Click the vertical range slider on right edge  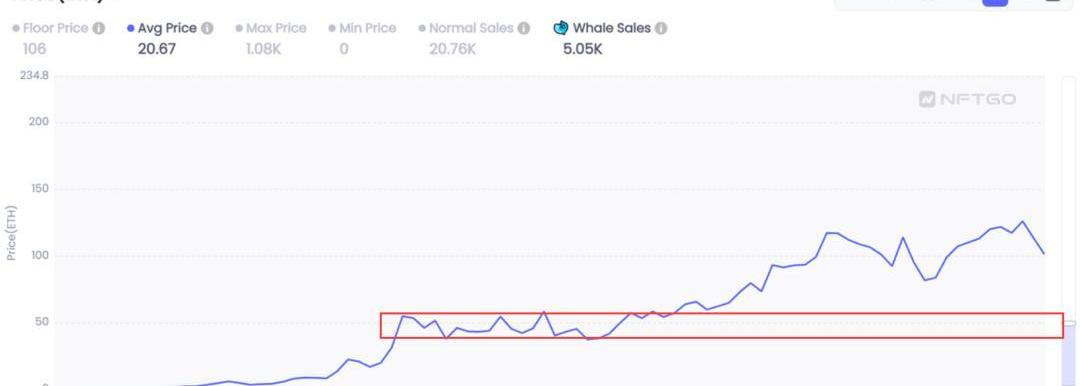tap(1070, 231)
